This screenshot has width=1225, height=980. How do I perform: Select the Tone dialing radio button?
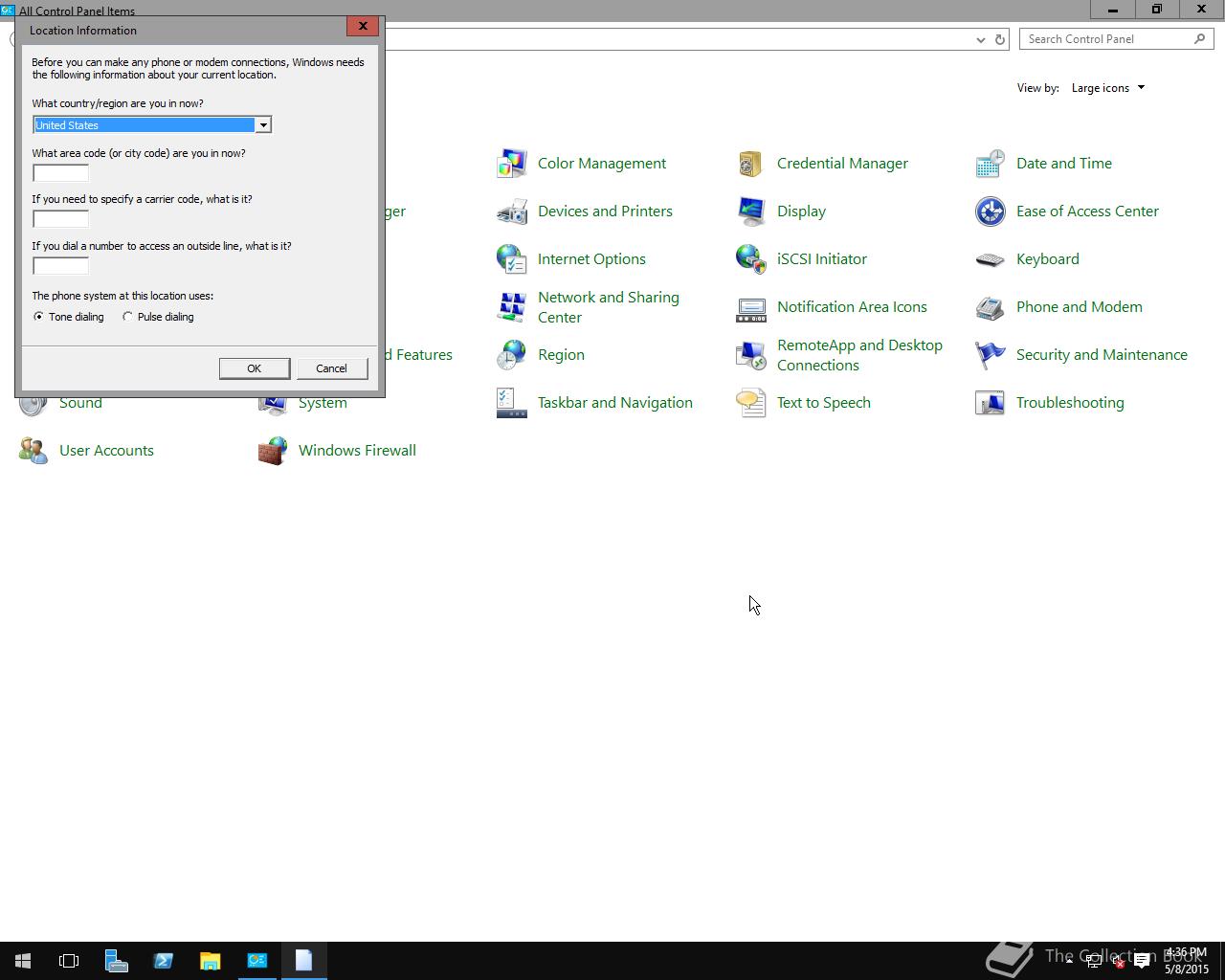[38, 317]
